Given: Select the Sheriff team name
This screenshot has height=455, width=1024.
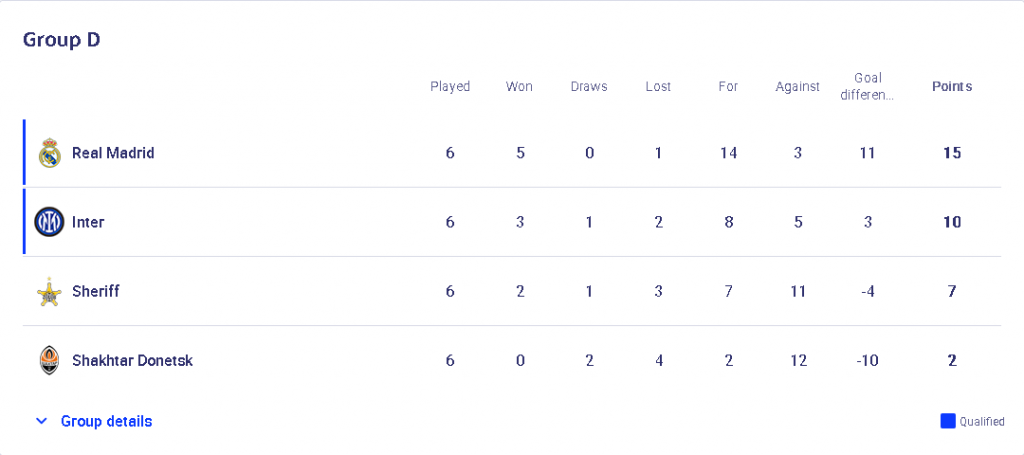Looking at the screenshot, I should [96, 292].
